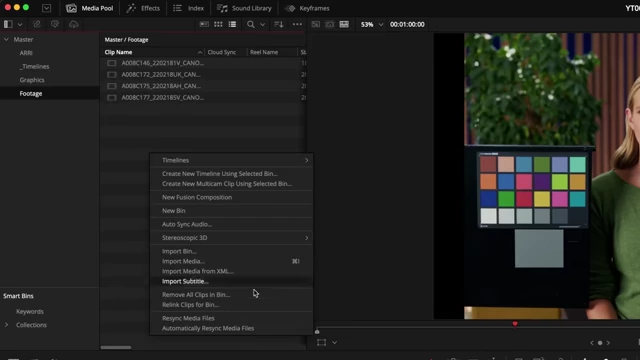Choose Import Subtitle from context menu
The image size is (640, 360).
(x=231, y=281)
